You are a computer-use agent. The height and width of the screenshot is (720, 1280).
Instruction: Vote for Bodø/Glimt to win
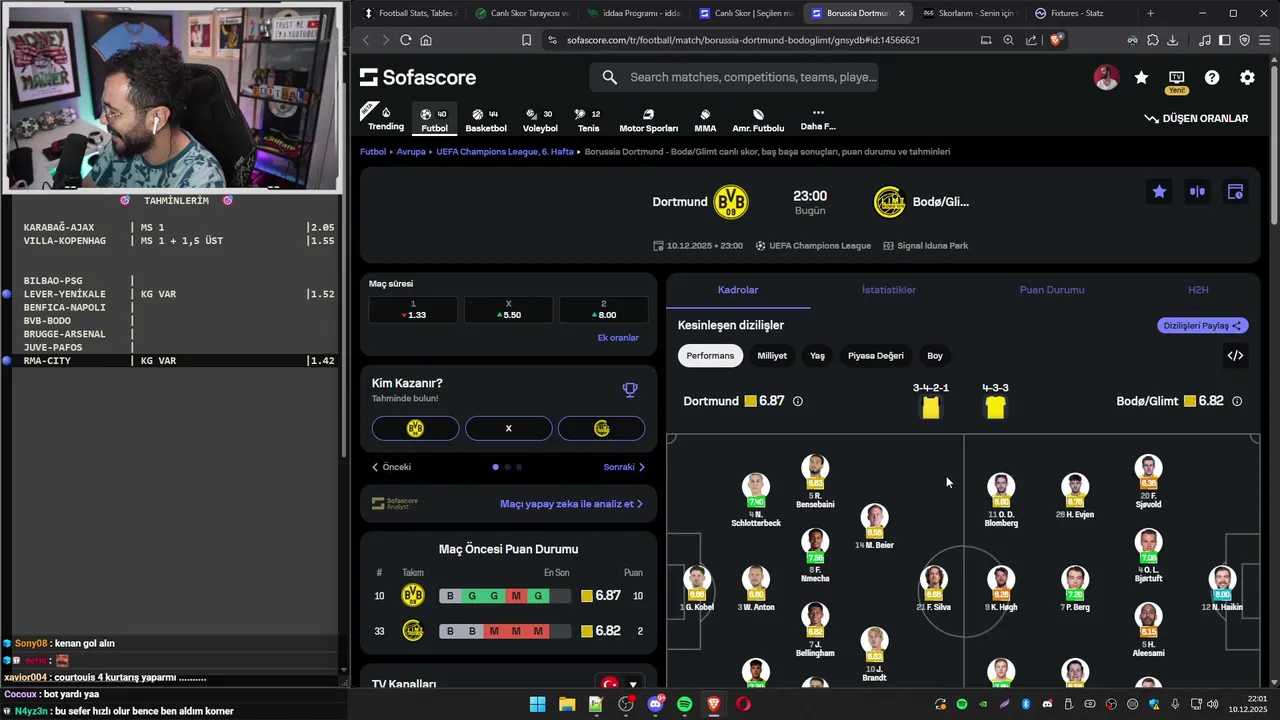[x=601, y=428]
